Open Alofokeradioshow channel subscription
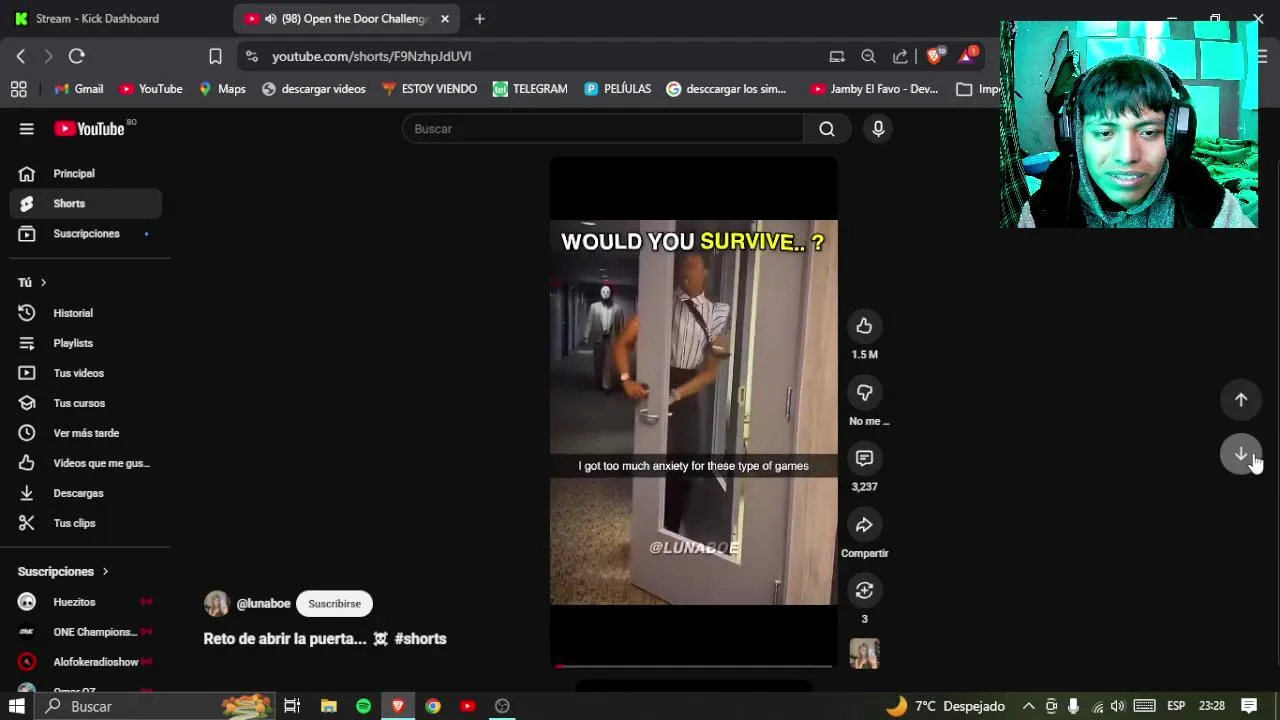Image resolution: width=1280 pixels, height=720 pixels. (86, 662)
